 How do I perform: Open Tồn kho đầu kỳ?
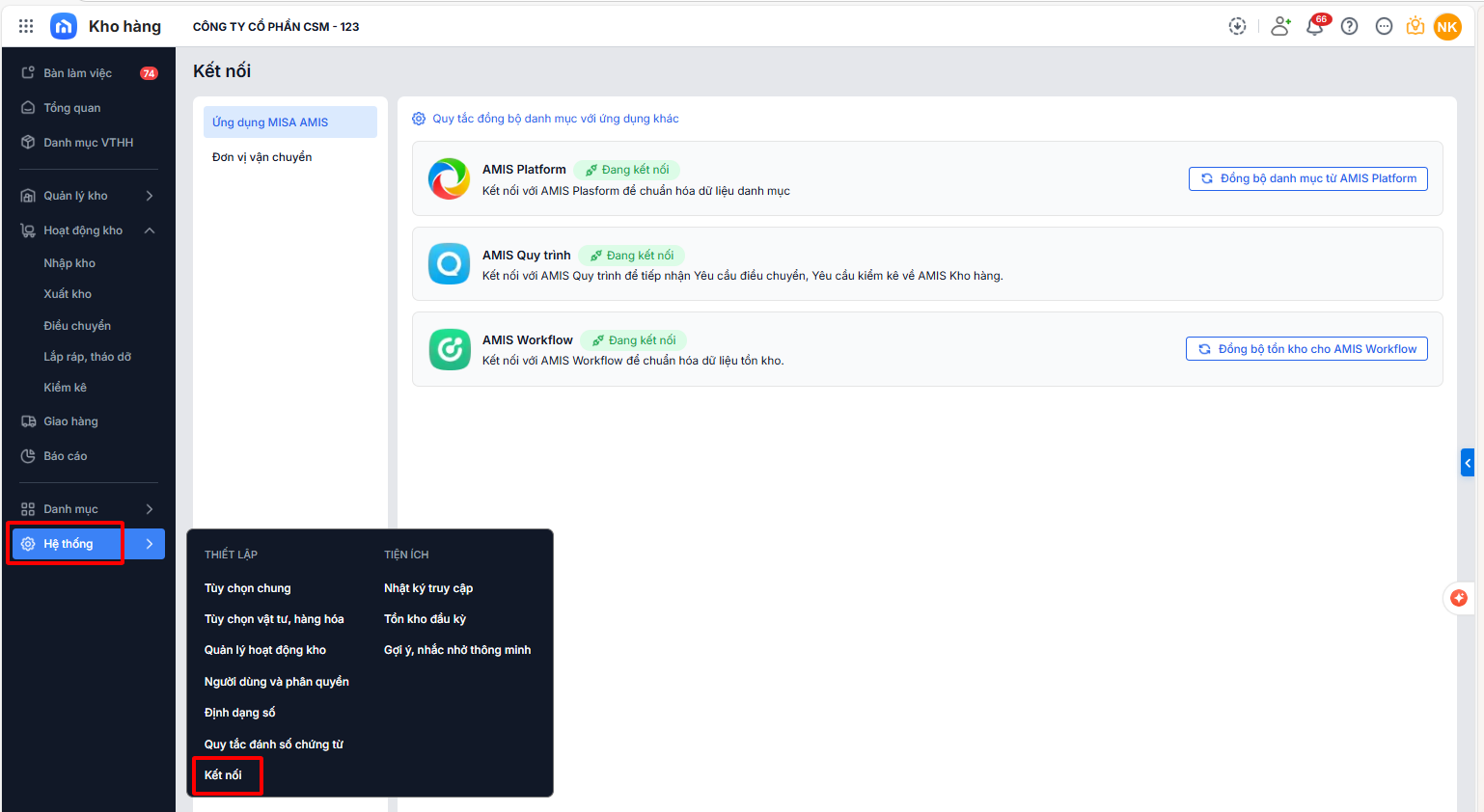click(x=426, y=619)
